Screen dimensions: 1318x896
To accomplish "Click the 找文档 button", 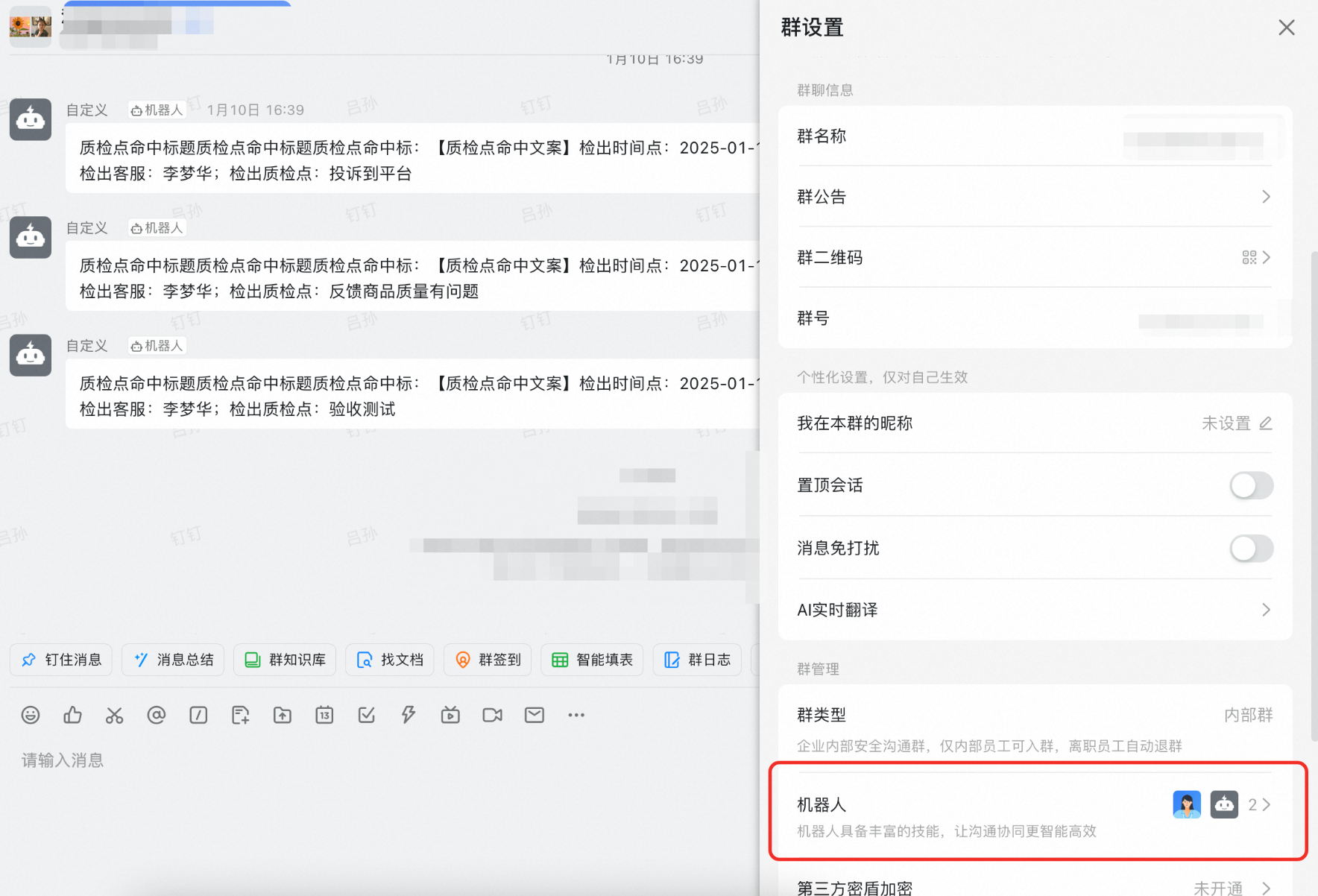I will (x=390, y=660).
